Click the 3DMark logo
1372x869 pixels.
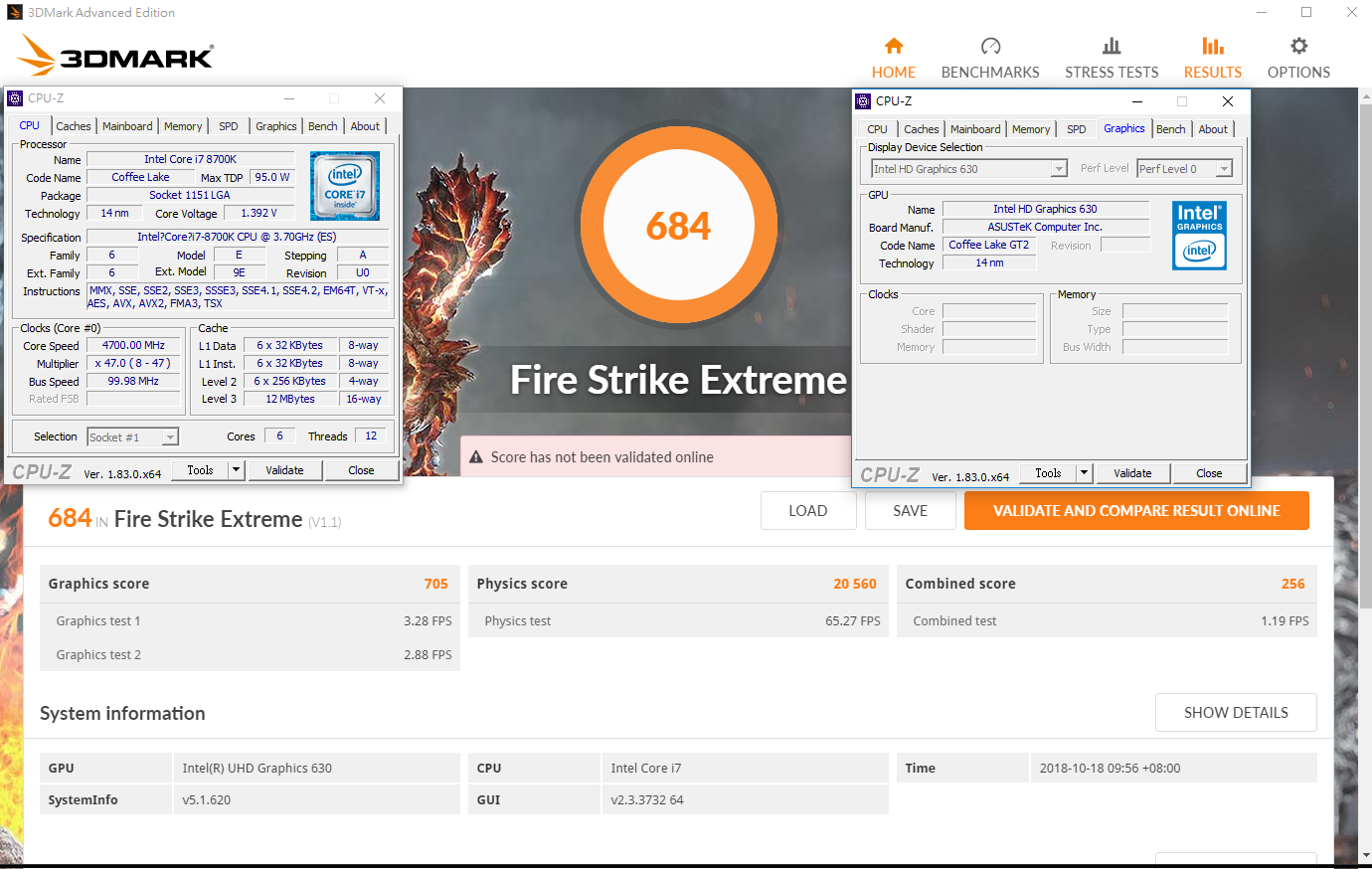click(x=116, y=56)
